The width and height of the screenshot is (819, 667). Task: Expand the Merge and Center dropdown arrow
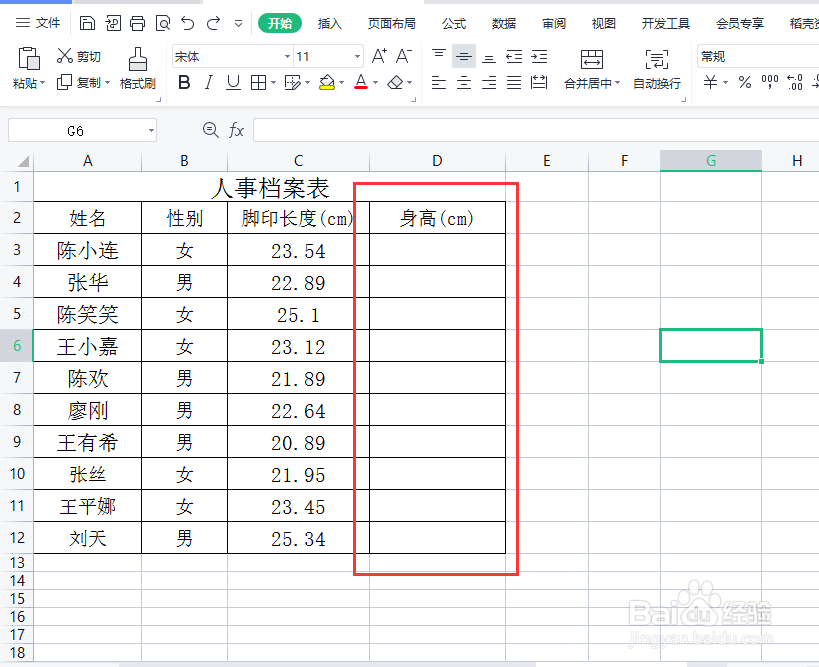click(x=617, y=83)
